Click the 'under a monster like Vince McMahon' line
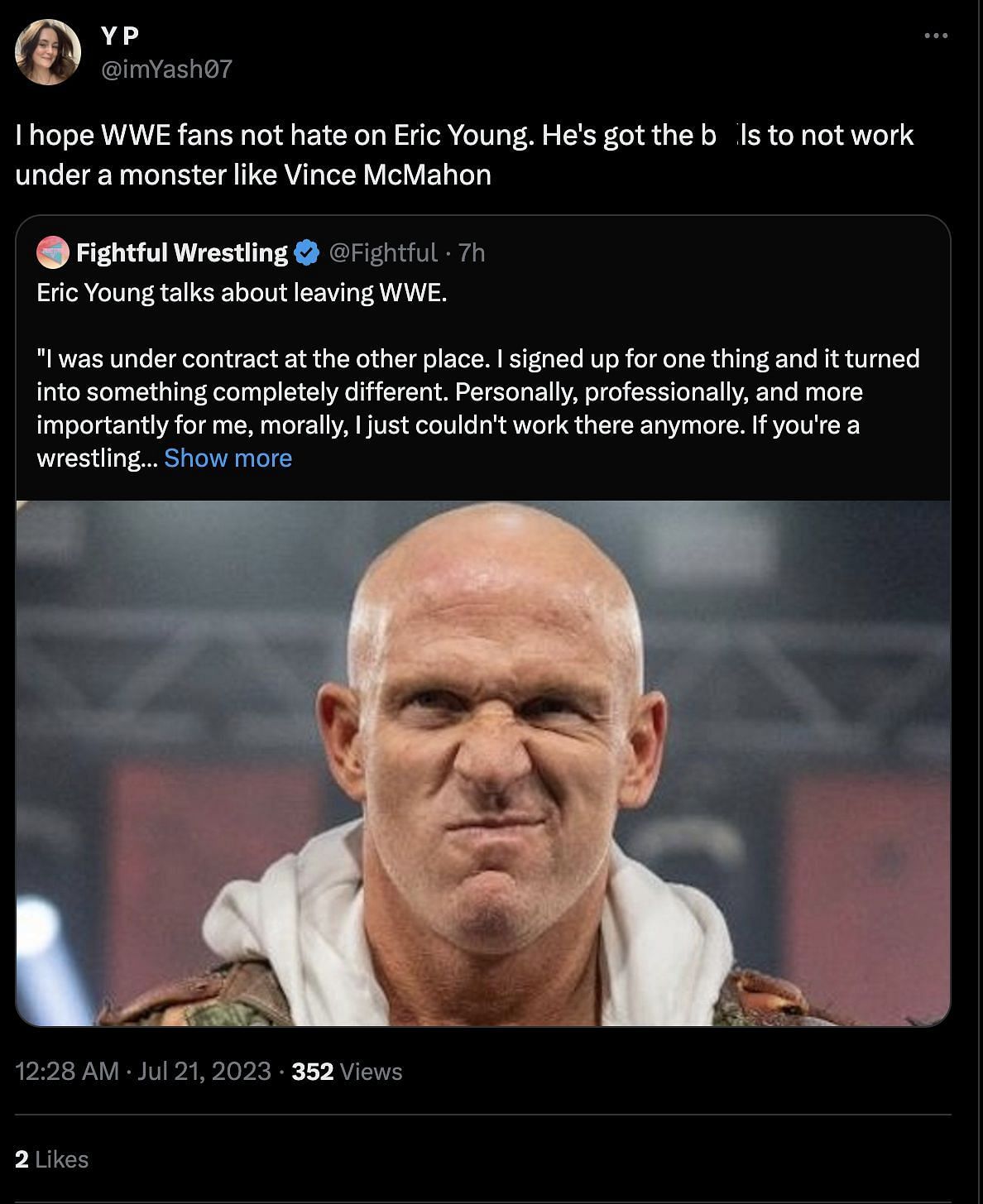This screenshot has height=1204, width=983. (x=253, y=175)
